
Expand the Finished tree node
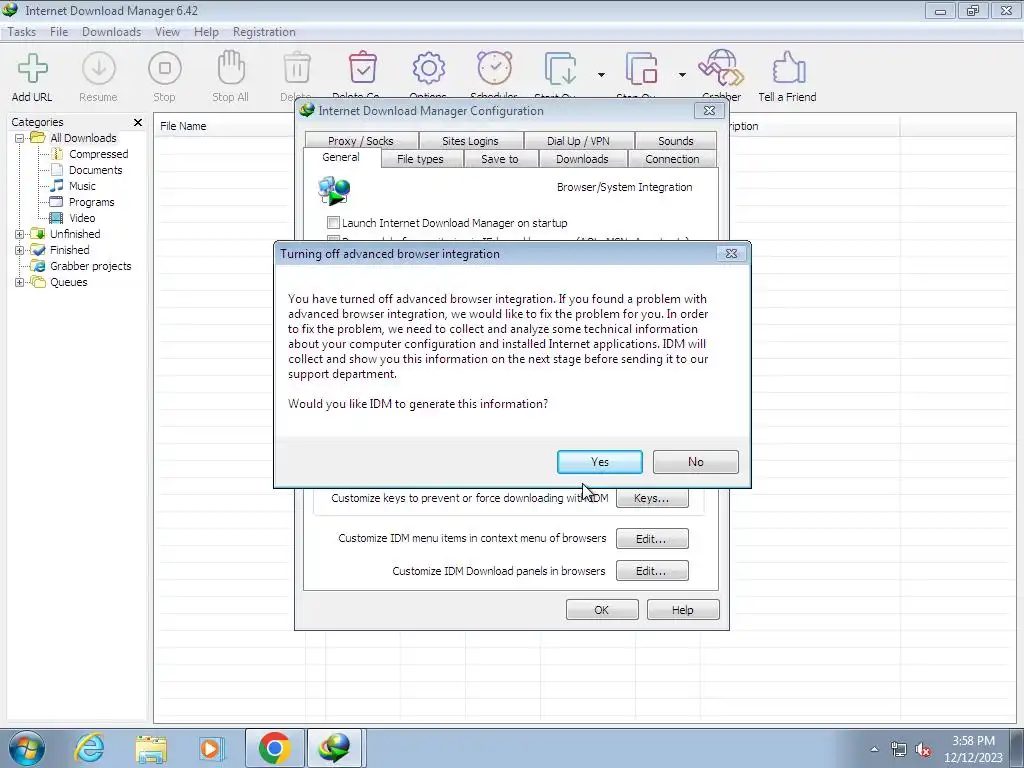point(20,250)
